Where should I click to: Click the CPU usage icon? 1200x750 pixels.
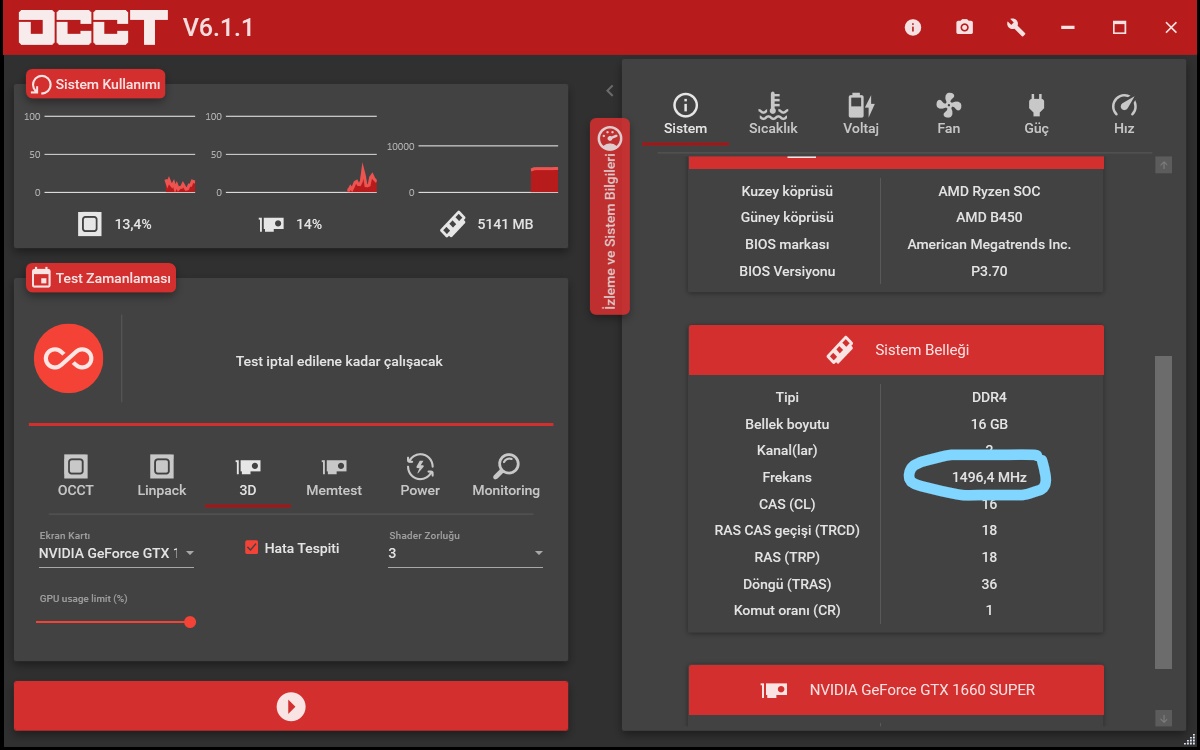click(x=90, y=224)
